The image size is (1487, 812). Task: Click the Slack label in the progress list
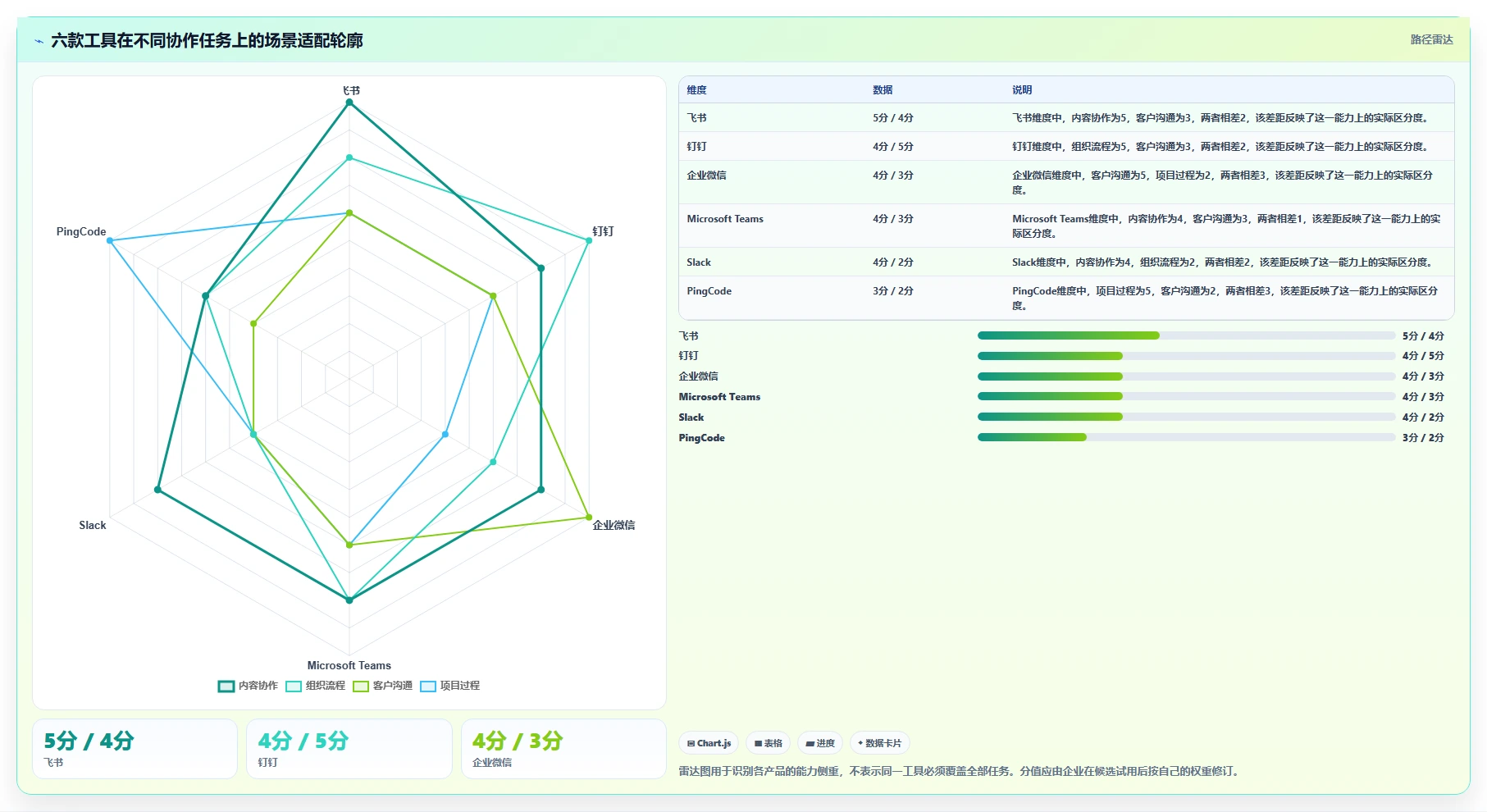691,417
